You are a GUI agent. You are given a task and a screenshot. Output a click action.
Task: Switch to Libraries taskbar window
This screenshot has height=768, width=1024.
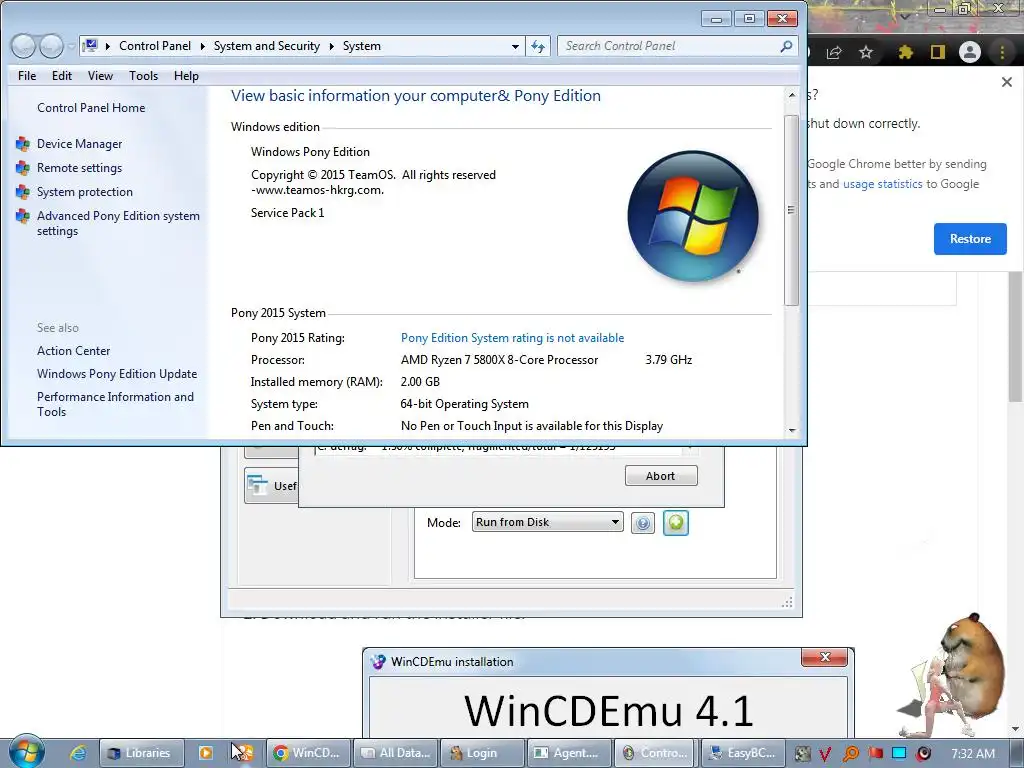(x=140, y=753)
